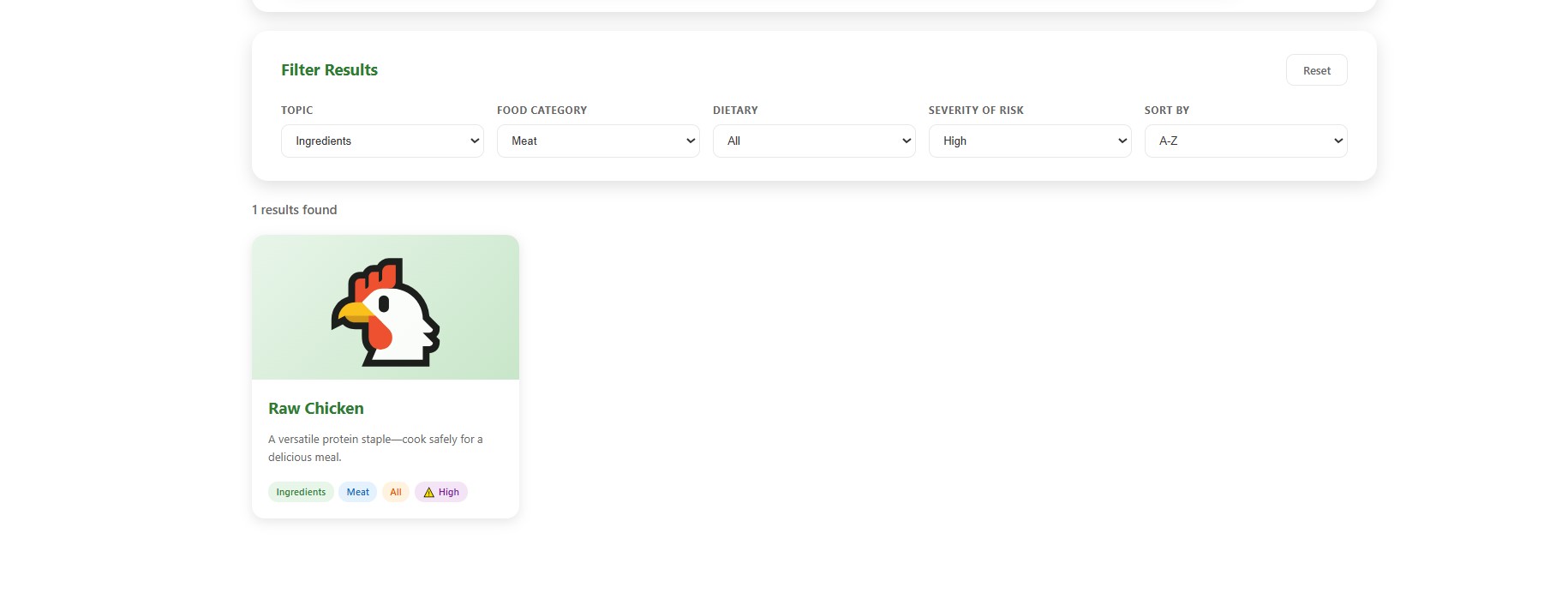The image size is (1568, 593).
Task: Click the DIETARY label
Action: point(735,111)
